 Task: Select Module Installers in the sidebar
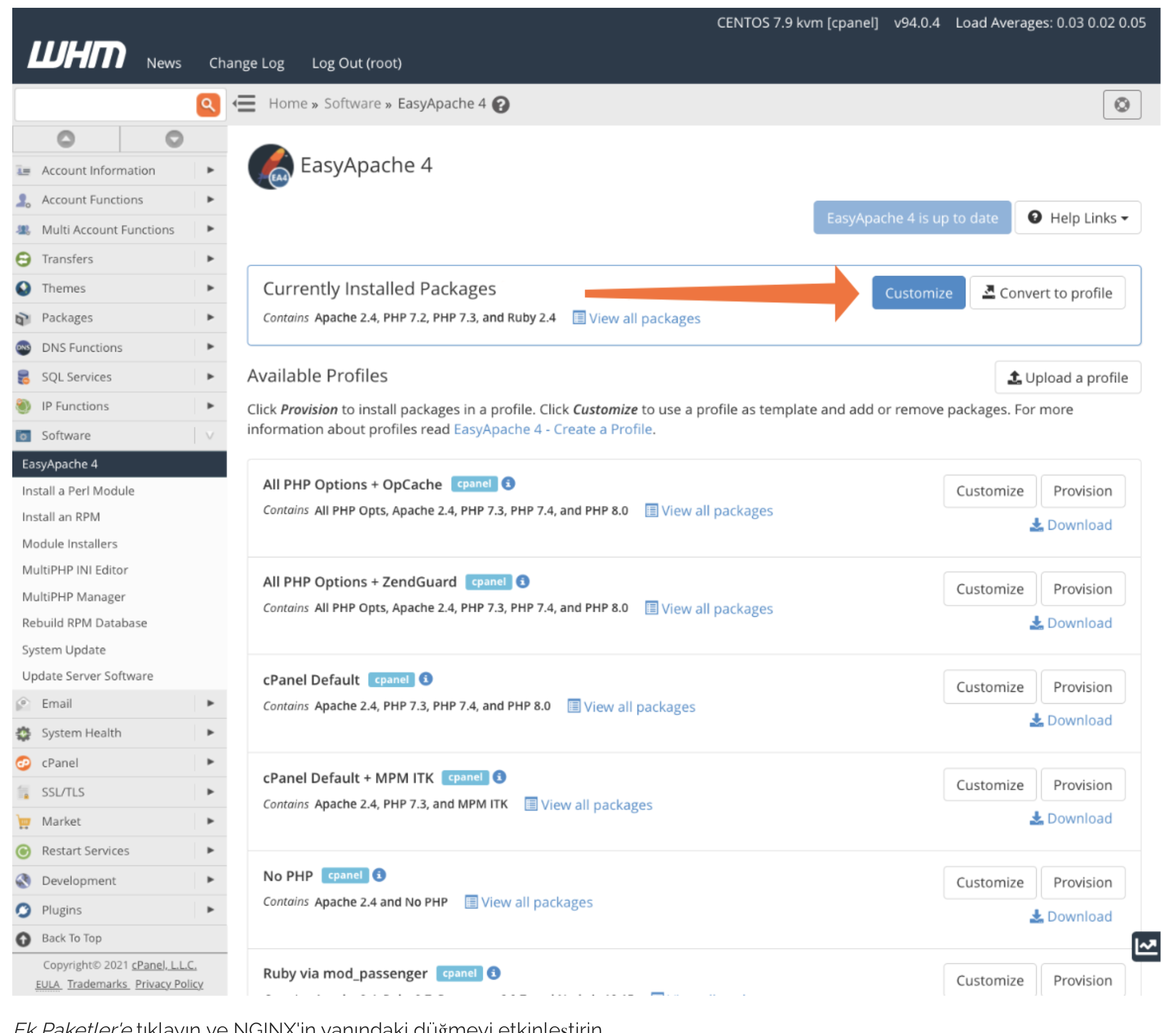(70, 544)
